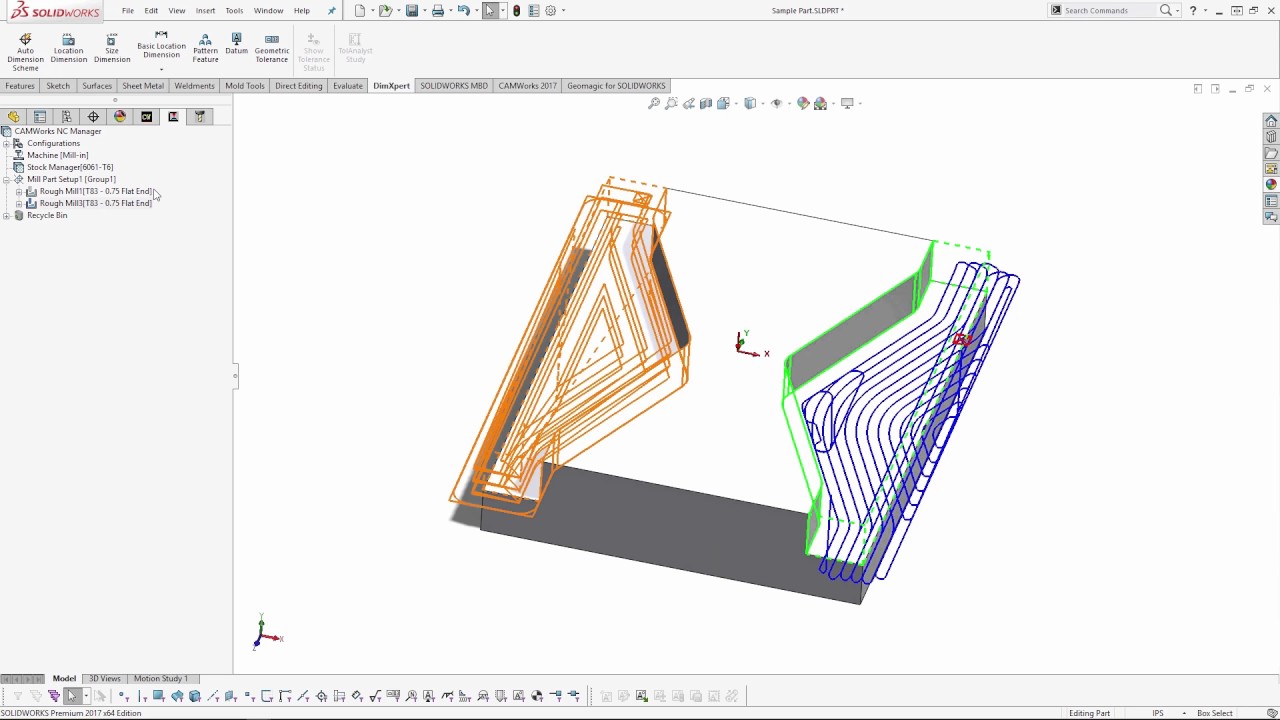Image resolution: width=1280 pixels, height=720 pixels.
Task: Open the Insert menu
Action: (205, 10)
